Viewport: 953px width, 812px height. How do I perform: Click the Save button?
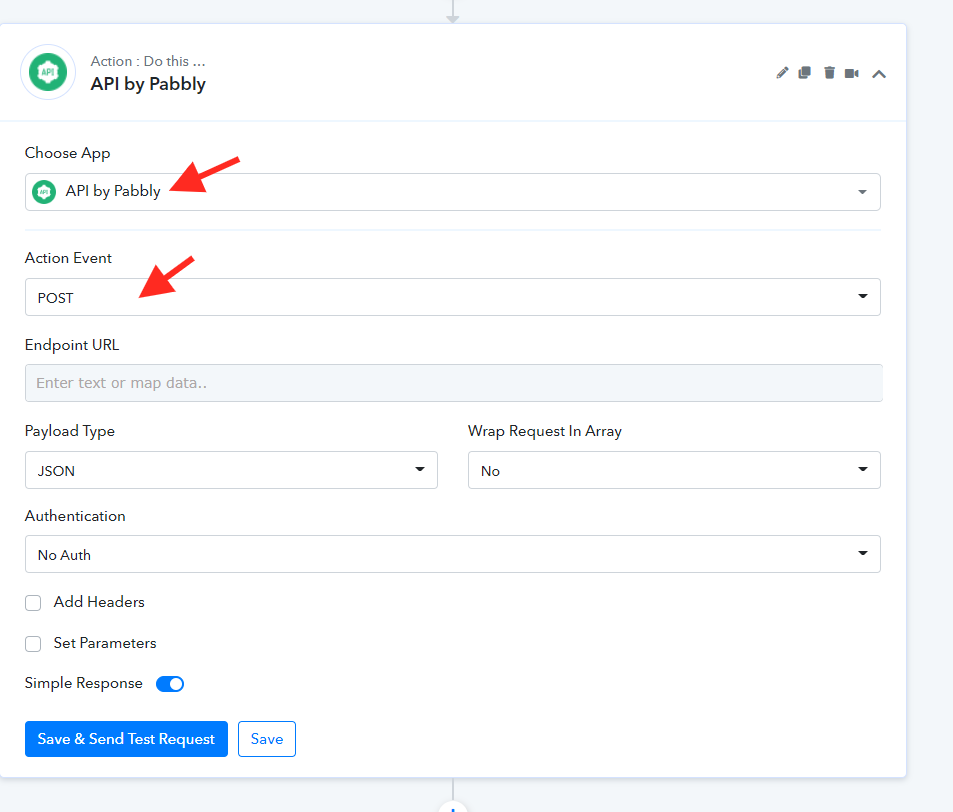coord(267,739)
